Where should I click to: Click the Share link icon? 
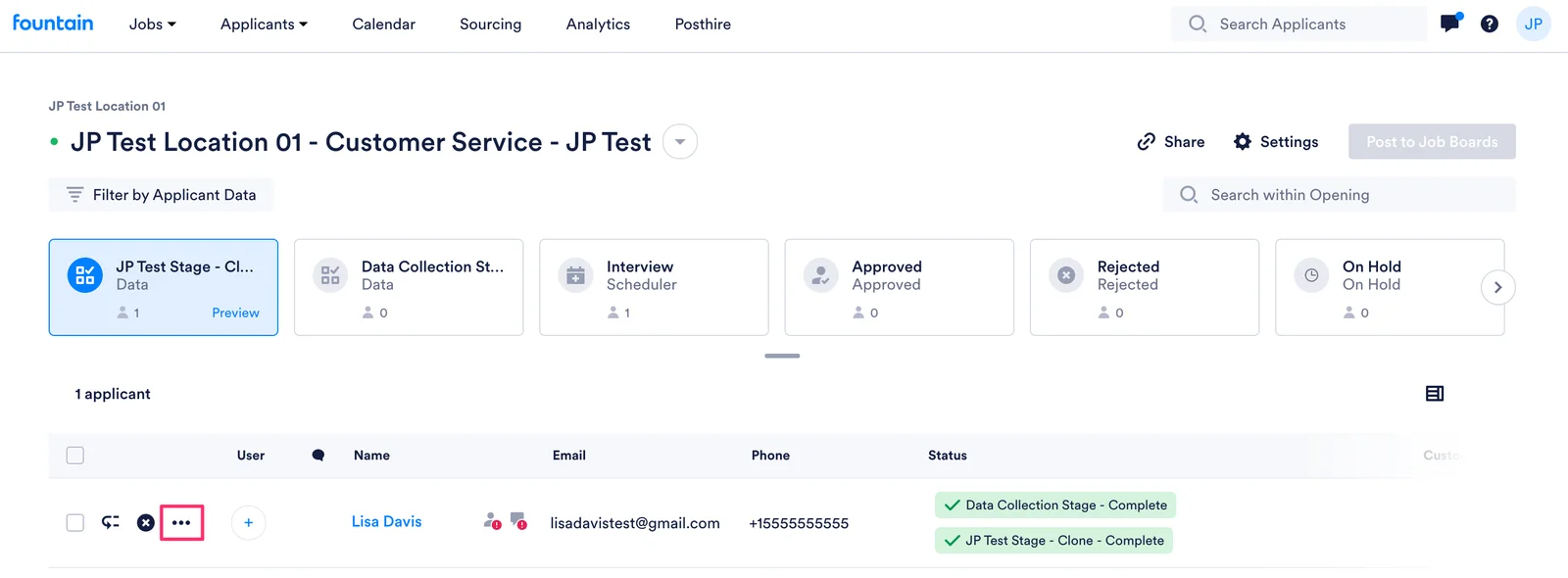coord(1146,142)
